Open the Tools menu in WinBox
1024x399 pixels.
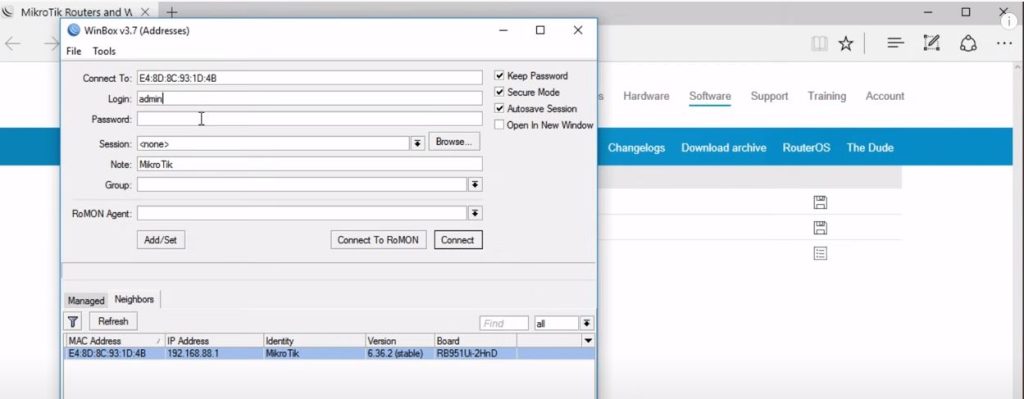pyautogui.click(x=104, y=51)
